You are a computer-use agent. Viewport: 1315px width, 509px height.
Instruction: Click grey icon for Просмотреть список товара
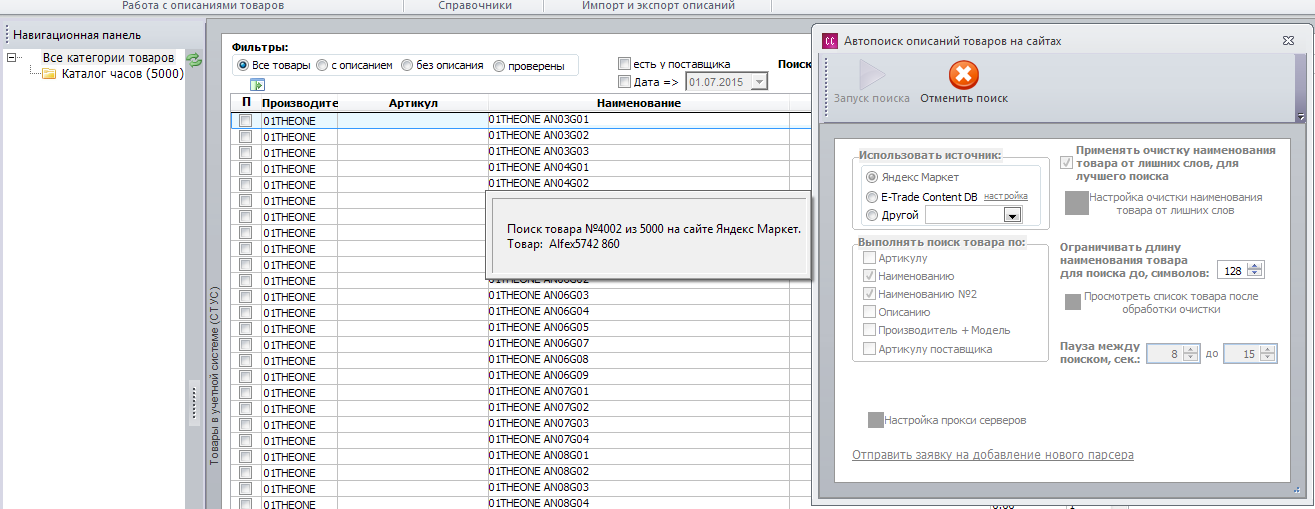click(1073, 302)
